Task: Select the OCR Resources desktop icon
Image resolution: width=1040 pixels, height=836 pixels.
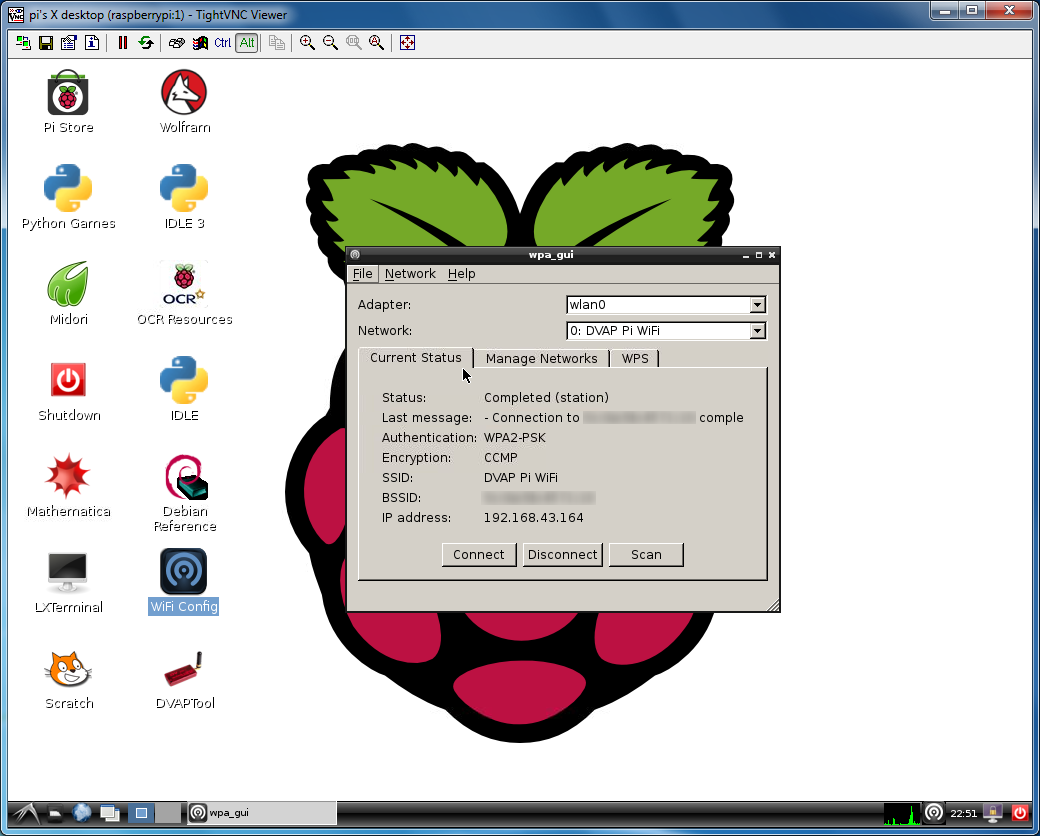Action: [x=184, y=293]
